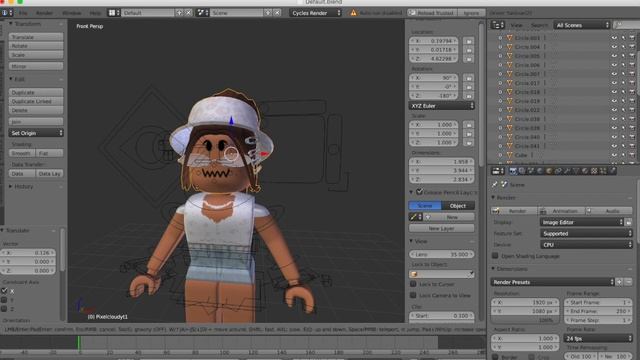The image size is (640, 360).
Task: Click the lock icon beside Rotation Z
Action: [469, 96]
